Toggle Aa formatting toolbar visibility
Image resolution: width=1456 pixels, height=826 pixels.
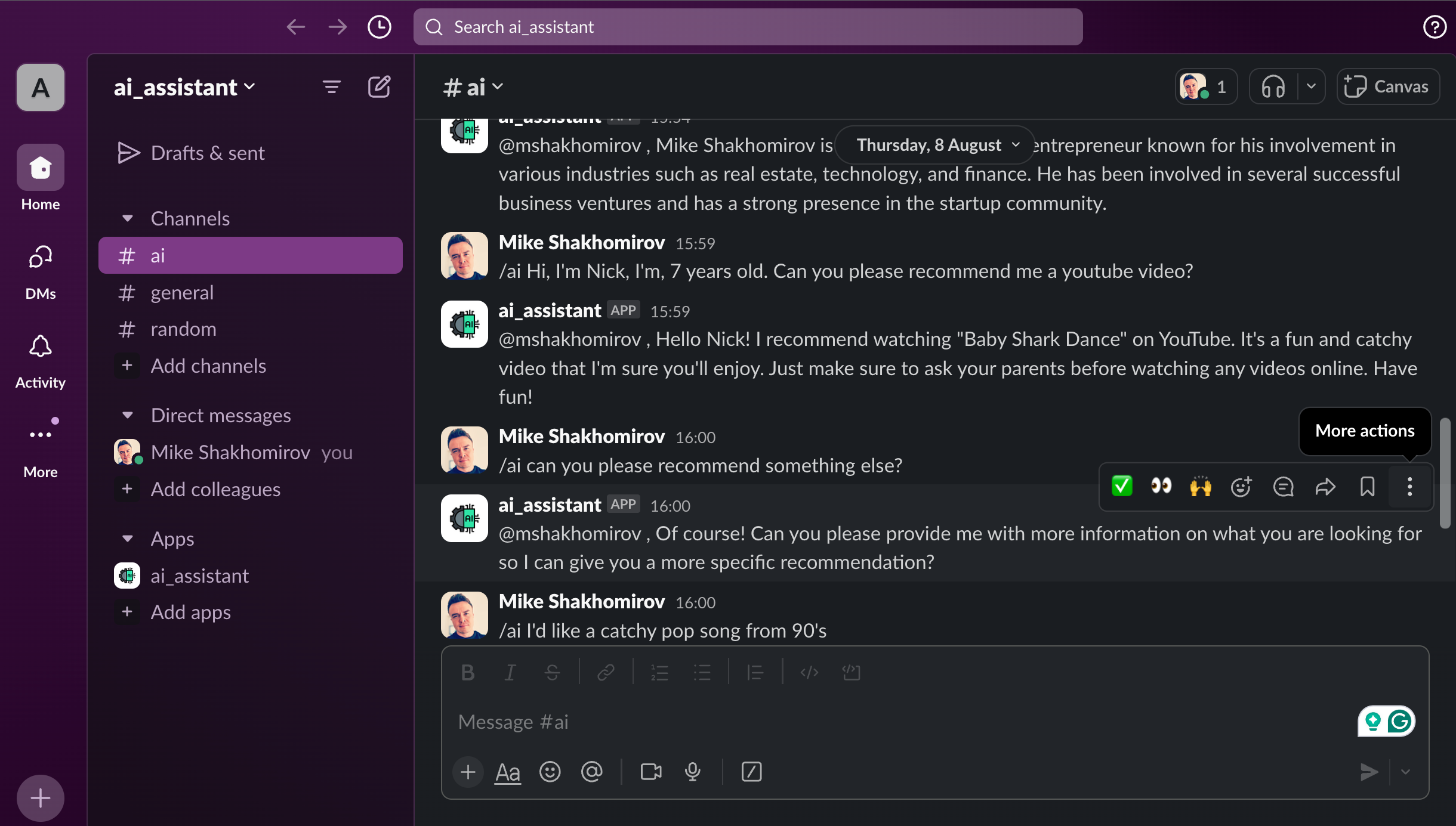coord(508,772)
